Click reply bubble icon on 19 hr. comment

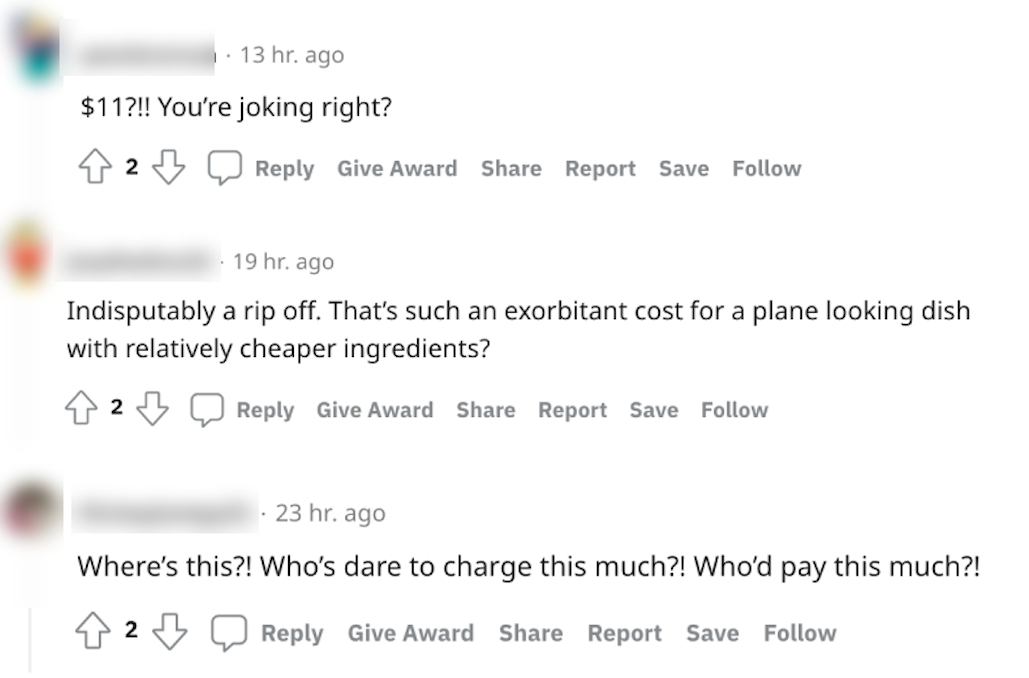click(x=207, y=410)
